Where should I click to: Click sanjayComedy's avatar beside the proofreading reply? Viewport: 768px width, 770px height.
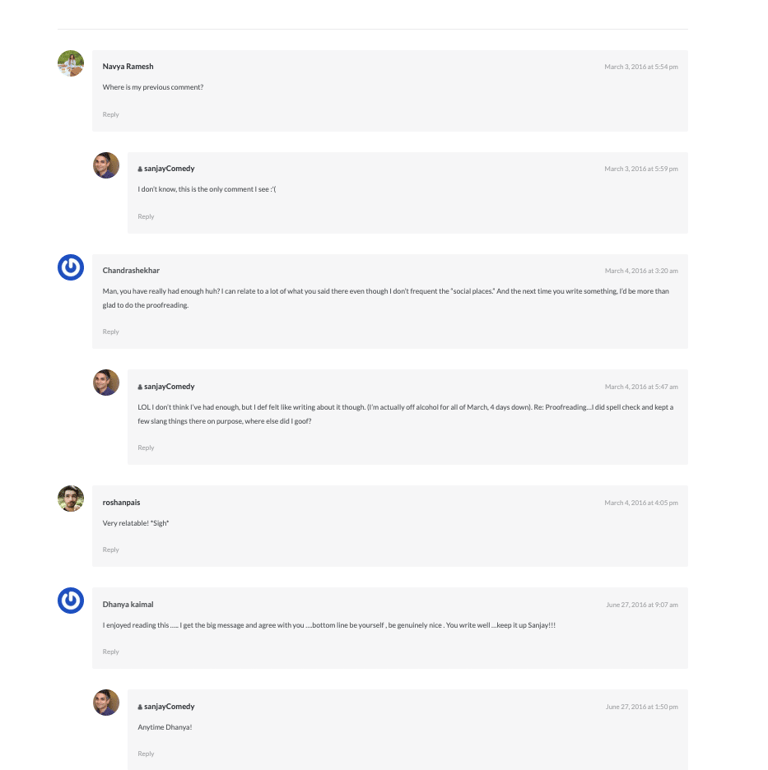pos(106,382)
